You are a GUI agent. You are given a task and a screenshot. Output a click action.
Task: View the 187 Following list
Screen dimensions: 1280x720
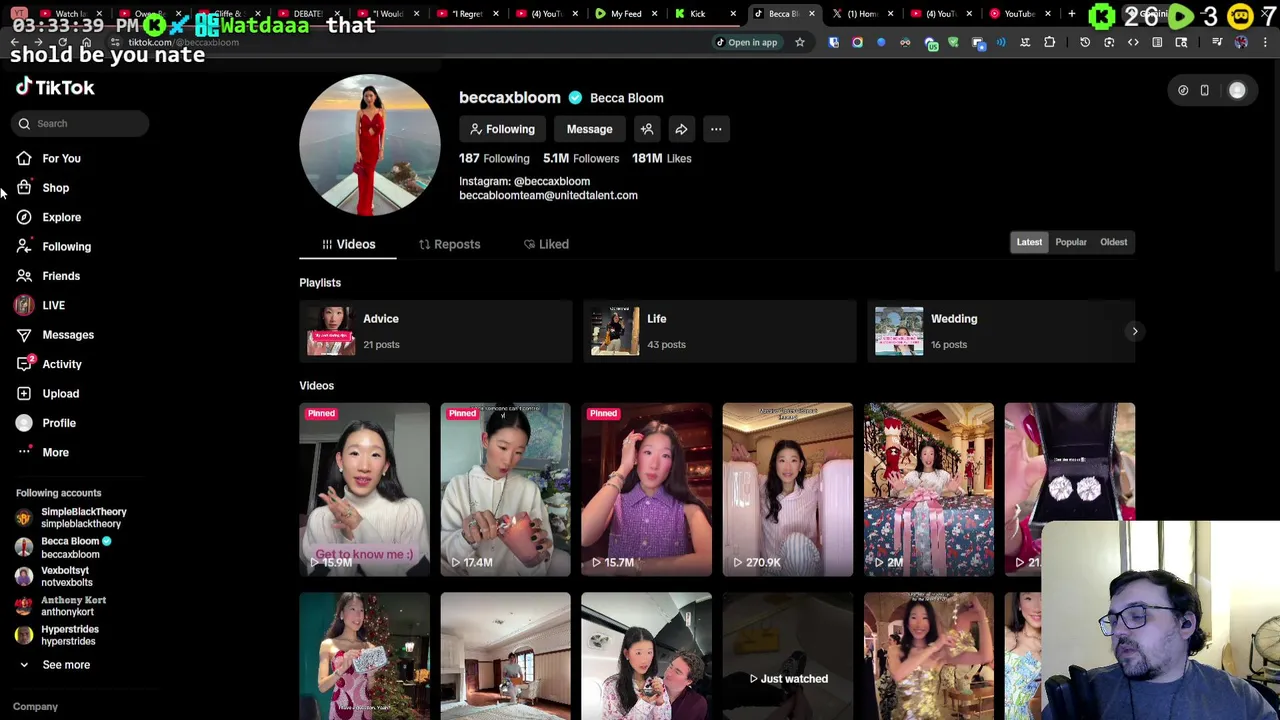tap(494, 158)
